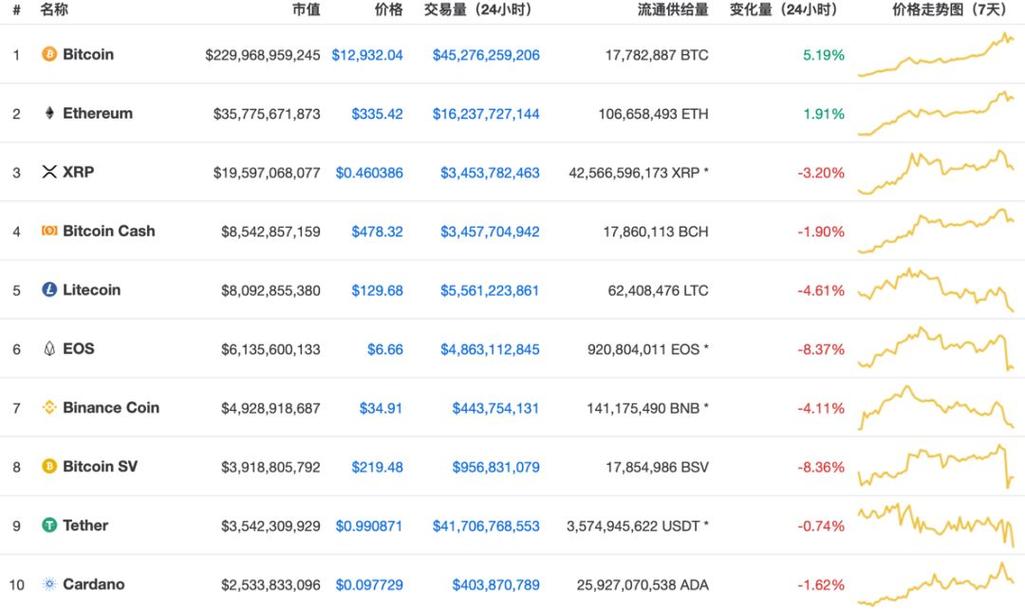Click Cardano volume $403,870,789
Viewport: 1025px width, 611px height.
pos(496,584)
